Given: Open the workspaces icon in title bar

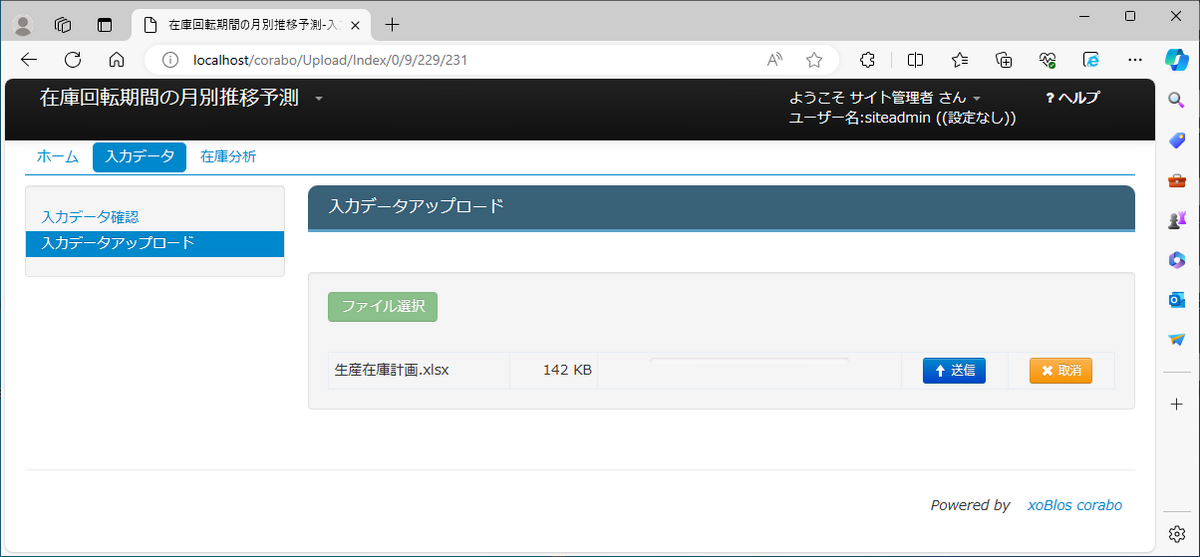Looking at the screenshot, I should tap(63, 24).
